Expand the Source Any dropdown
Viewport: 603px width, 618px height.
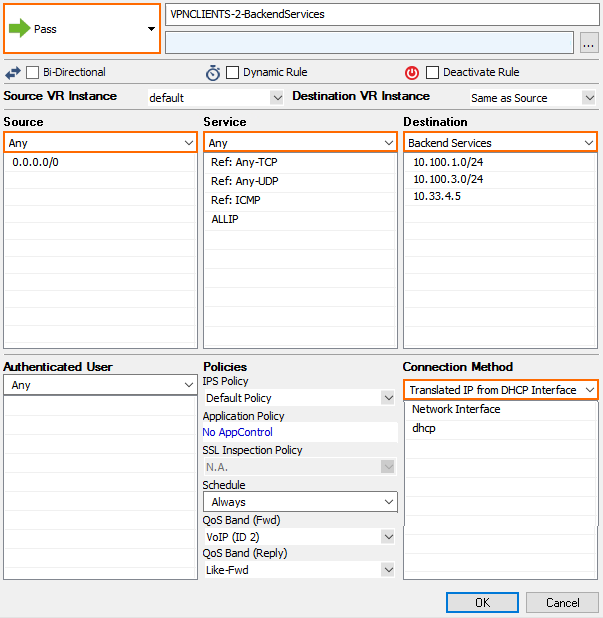[100, 143]
